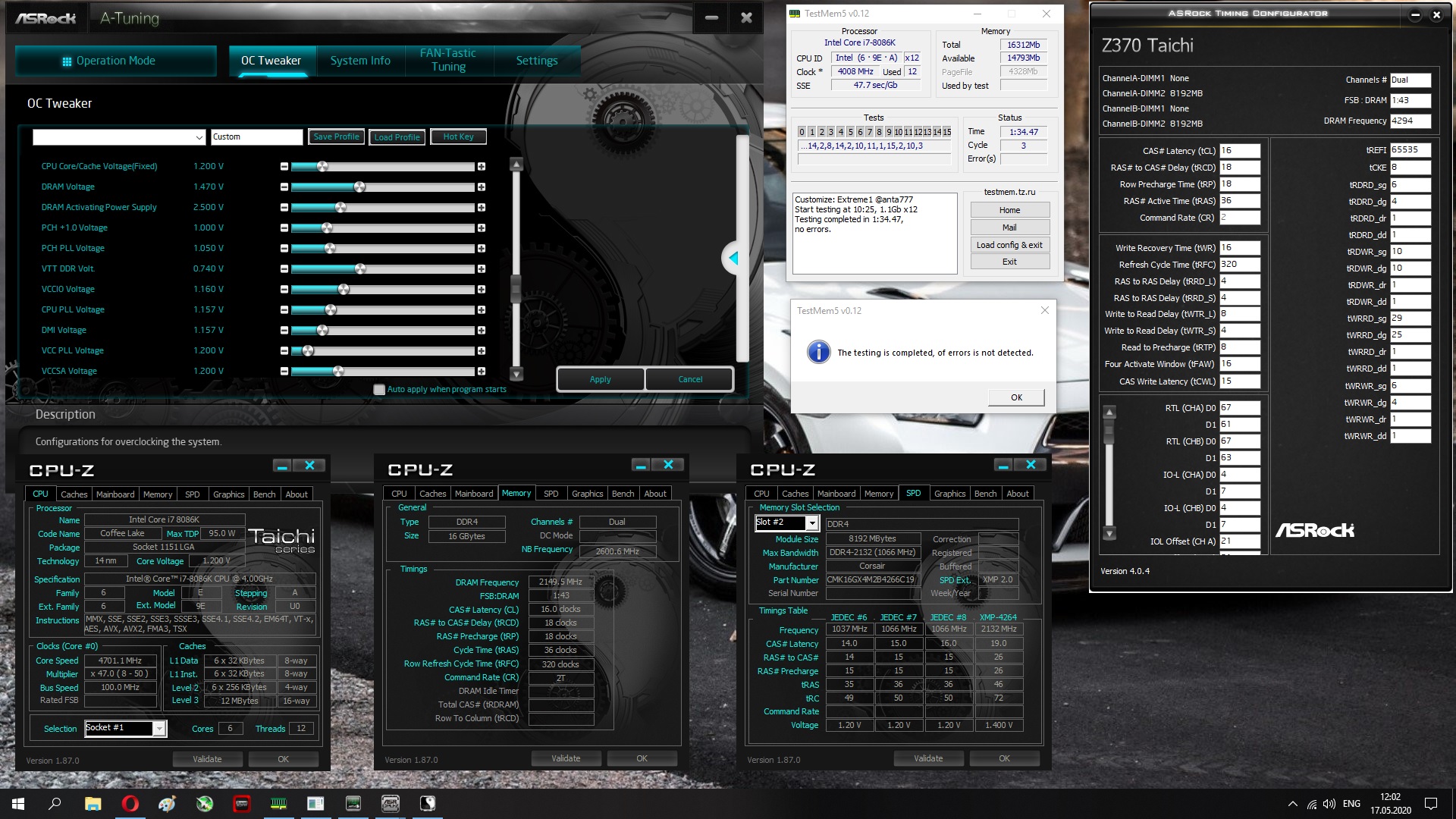Open Mainboard tab in Memory CPU-Z window
Viewport: 1456px width, 819px height.
[x=473, y=494]
